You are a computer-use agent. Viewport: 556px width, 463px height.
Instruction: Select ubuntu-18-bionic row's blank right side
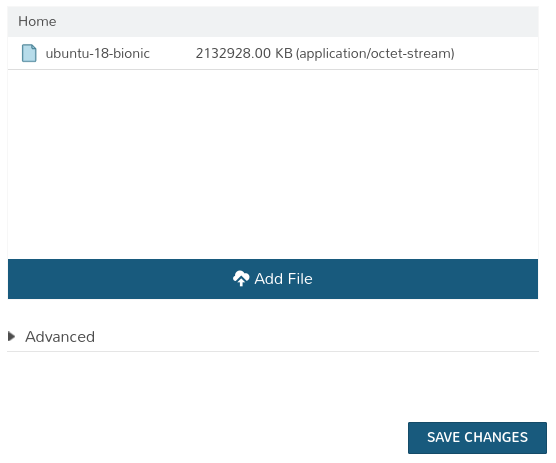click(x=496, y=54)
